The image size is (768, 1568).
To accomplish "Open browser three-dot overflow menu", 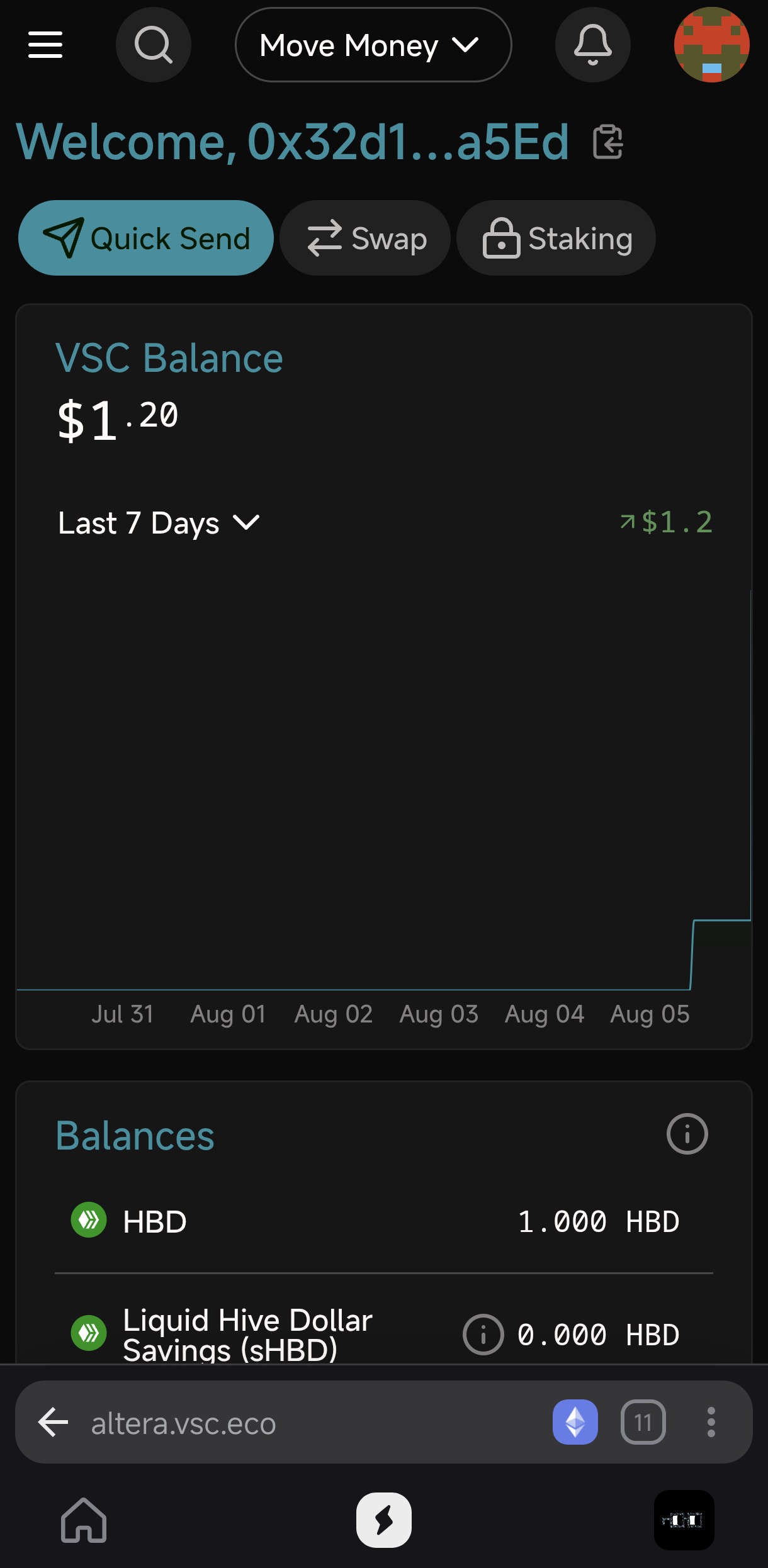I will pos(711,1422).
